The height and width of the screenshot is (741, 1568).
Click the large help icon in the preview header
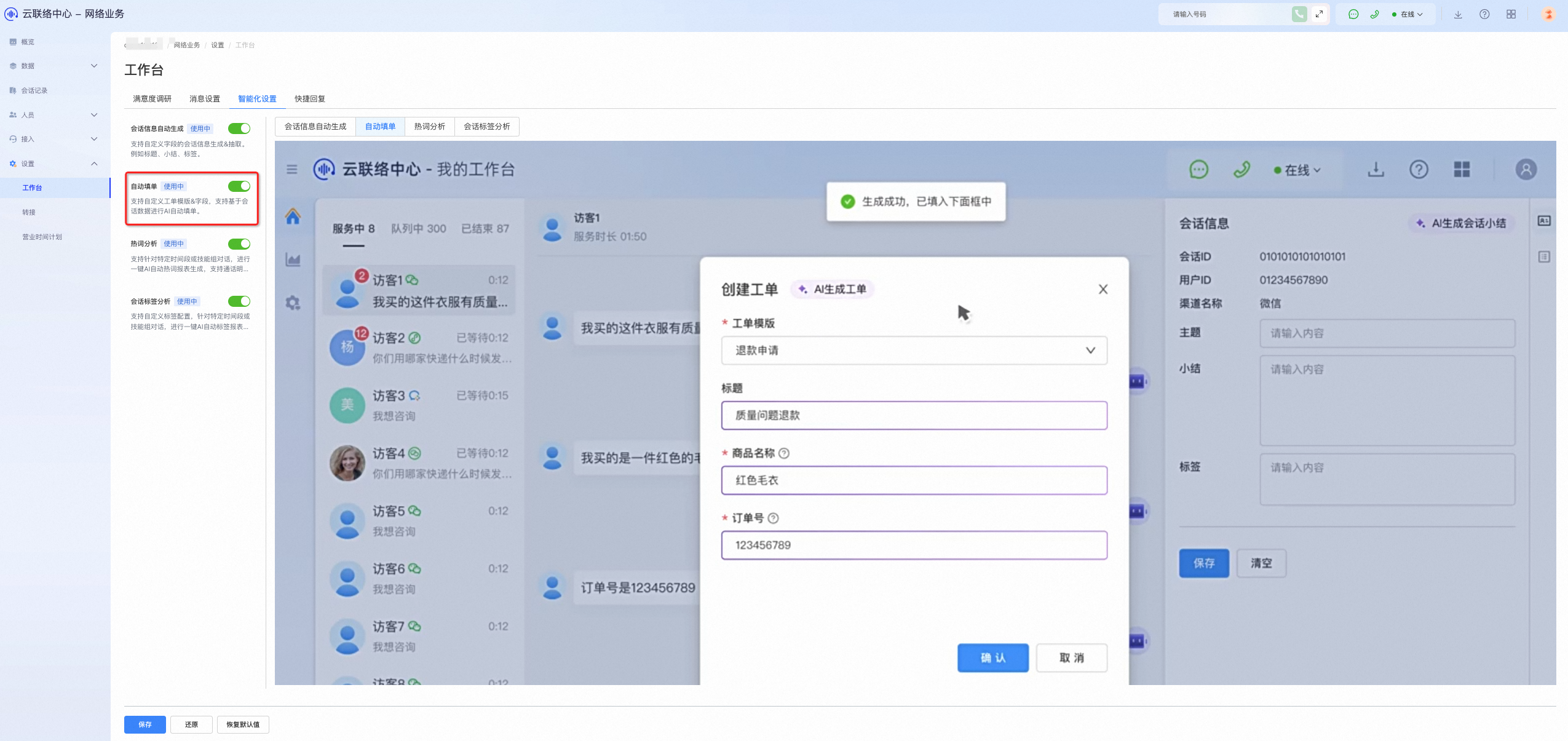click(1419, 169)
